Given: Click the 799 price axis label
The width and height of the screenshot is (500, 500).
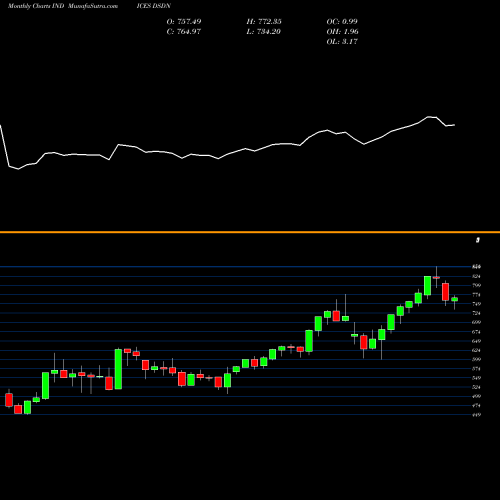Looking at the screenshot, I should point(476,285).
